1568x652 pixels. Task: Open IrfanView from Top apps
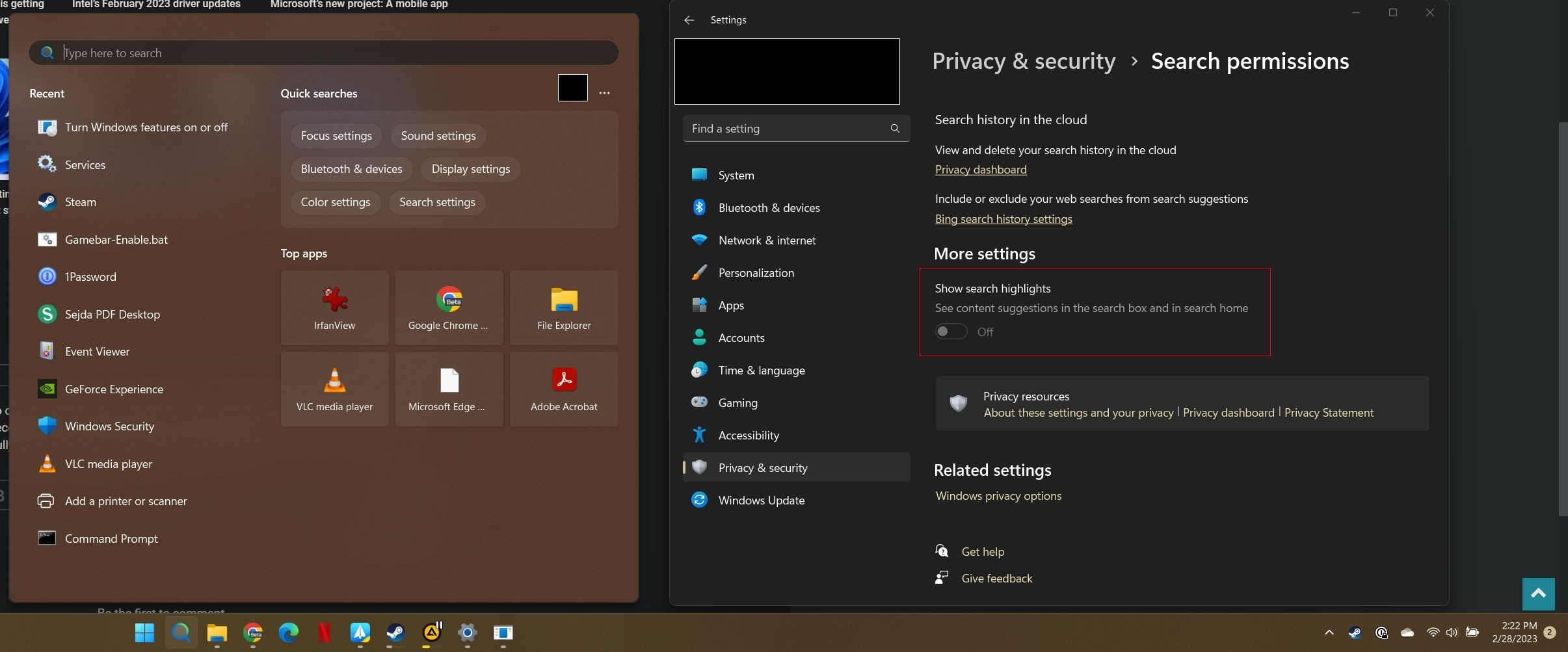click(334, 307)
